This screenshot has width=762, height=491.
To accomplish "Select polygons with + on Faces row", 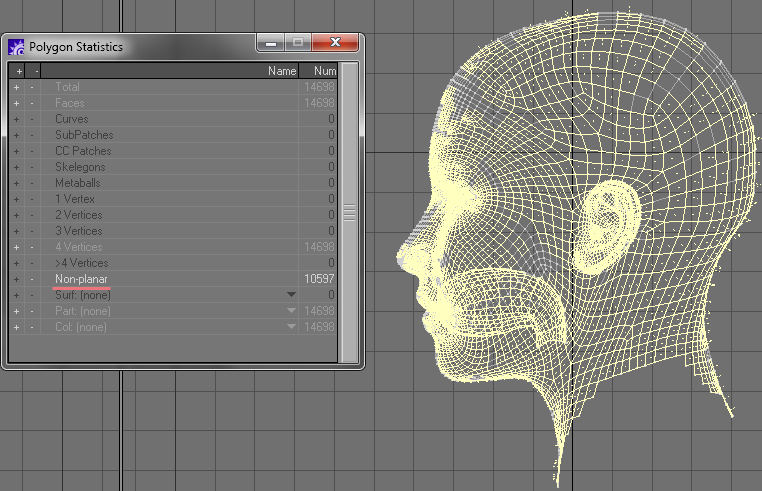I will pos(16,103).
